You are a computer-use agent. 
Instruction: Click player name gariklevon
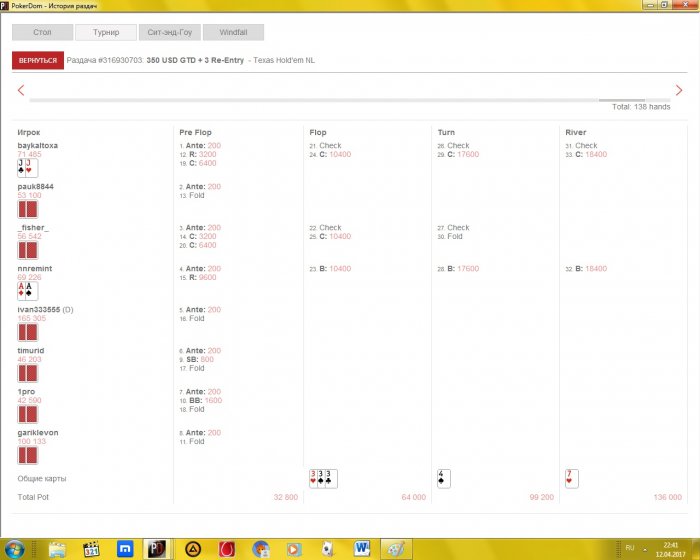(x=38, y=432)
